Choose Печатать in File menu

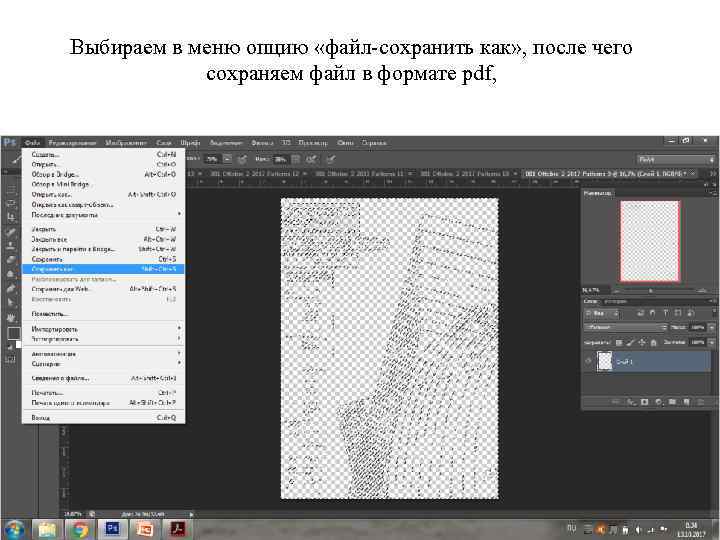tap(103, 393)
